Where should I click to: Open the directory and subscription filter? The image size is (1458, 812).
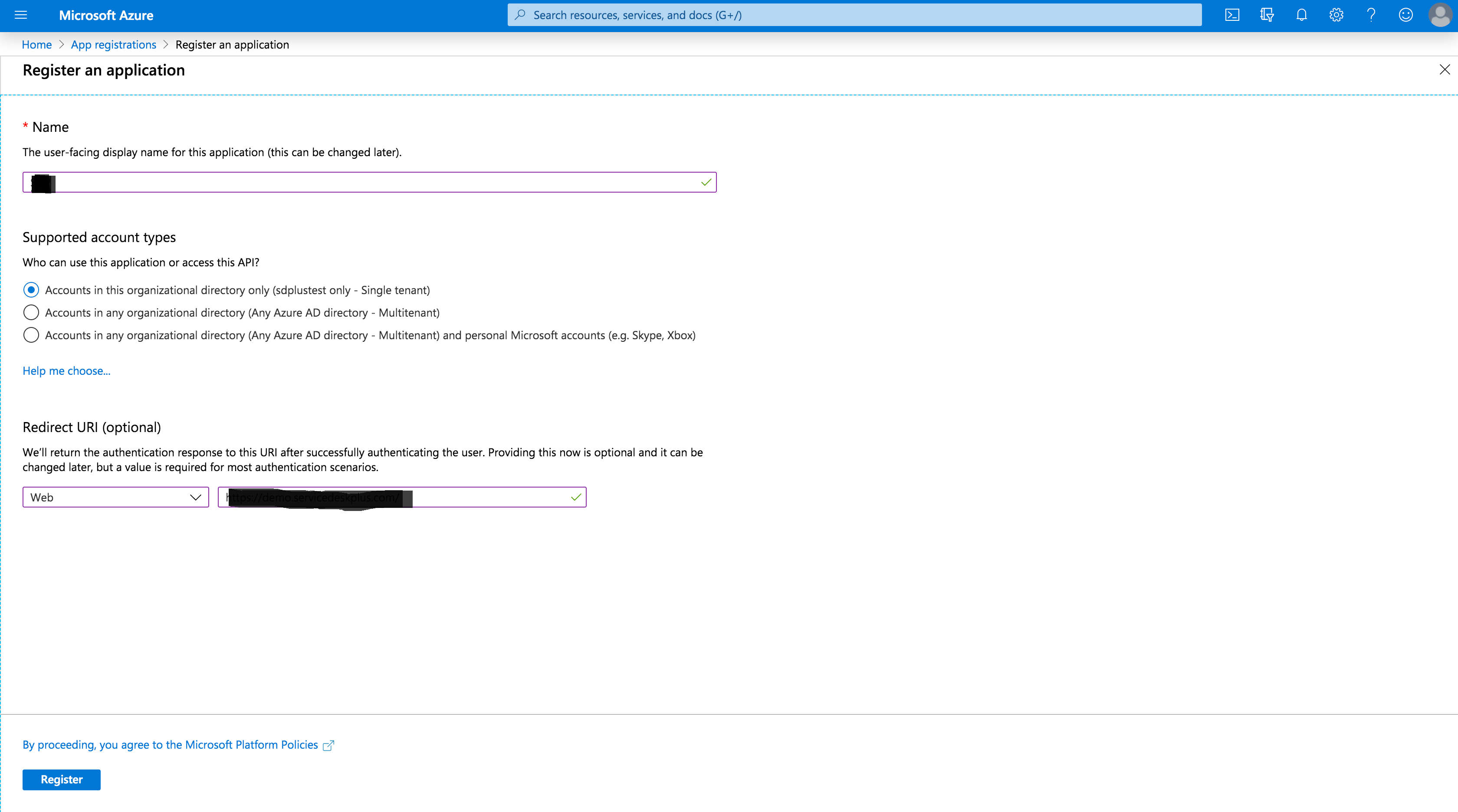pyautogui.click(x=1267, y=15)
